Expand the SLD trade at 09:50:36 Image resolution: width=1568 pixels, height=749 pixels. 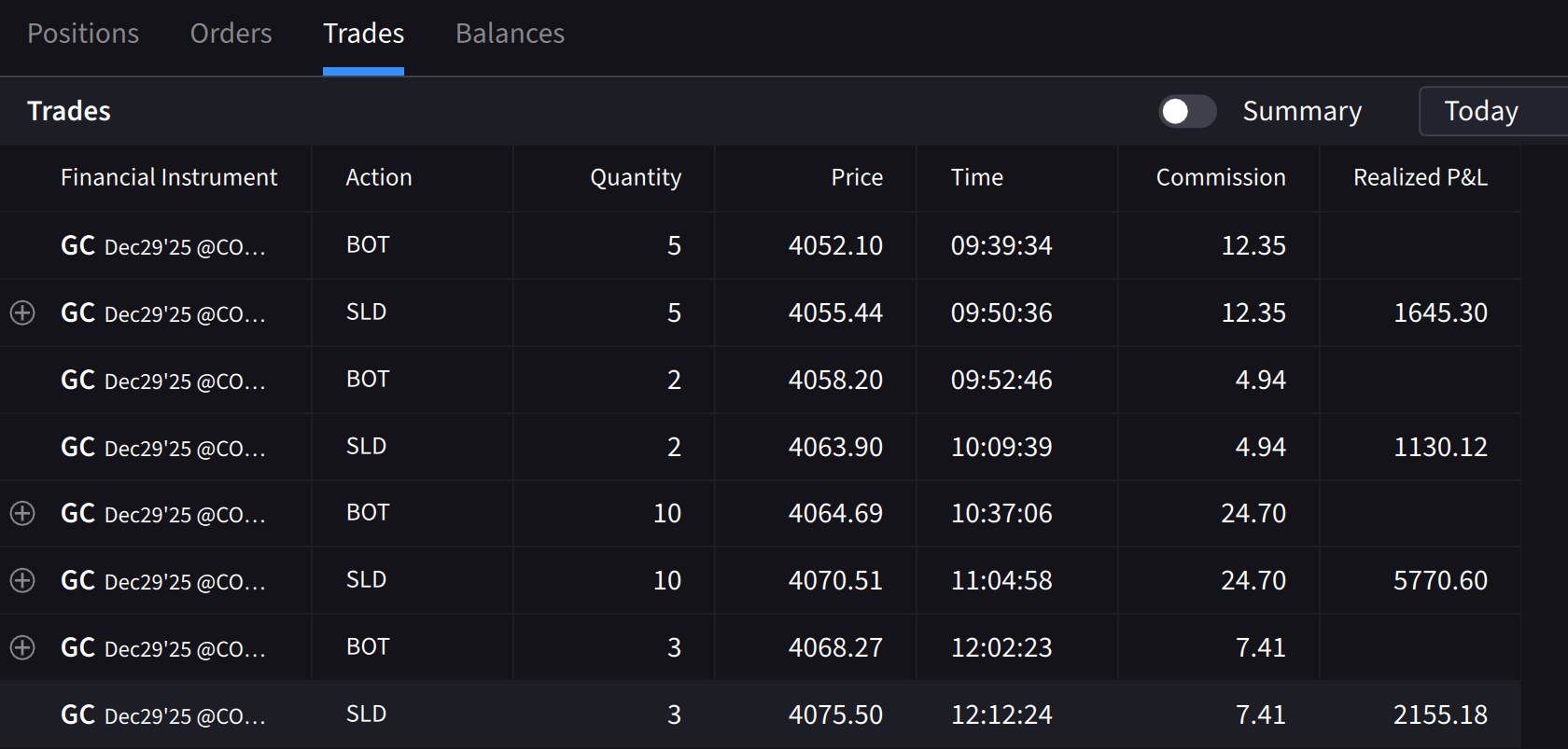click(x=22, y=312)
